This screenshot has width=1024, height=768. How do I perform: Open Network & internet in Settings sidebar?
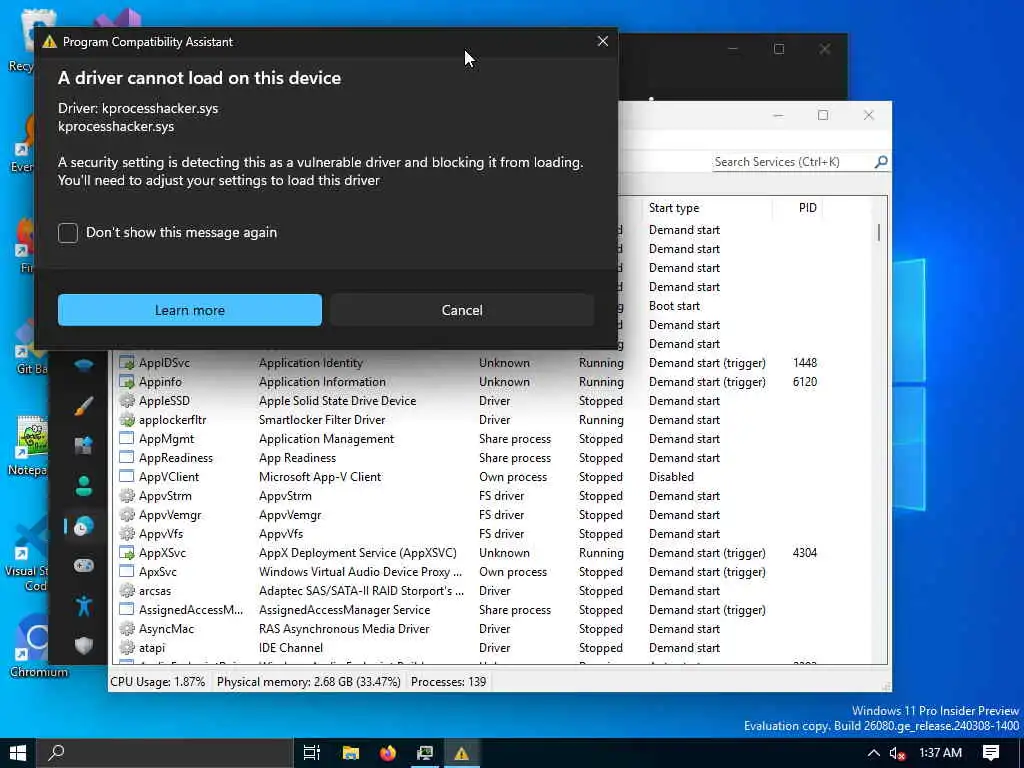click(x=84, y=365)
